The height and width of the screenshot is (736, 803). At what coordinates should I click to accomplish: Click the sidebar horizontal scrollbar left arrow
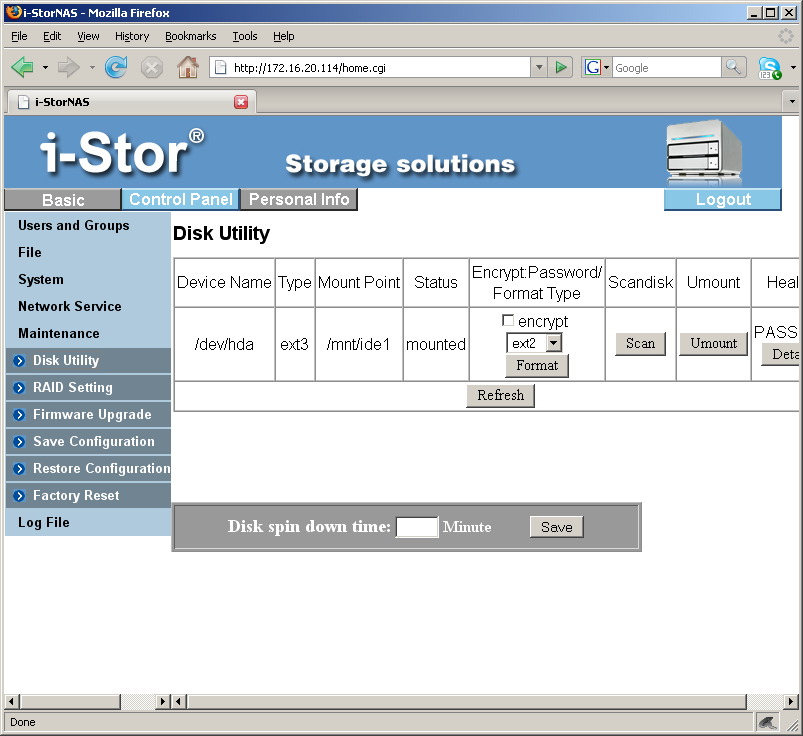12,701
